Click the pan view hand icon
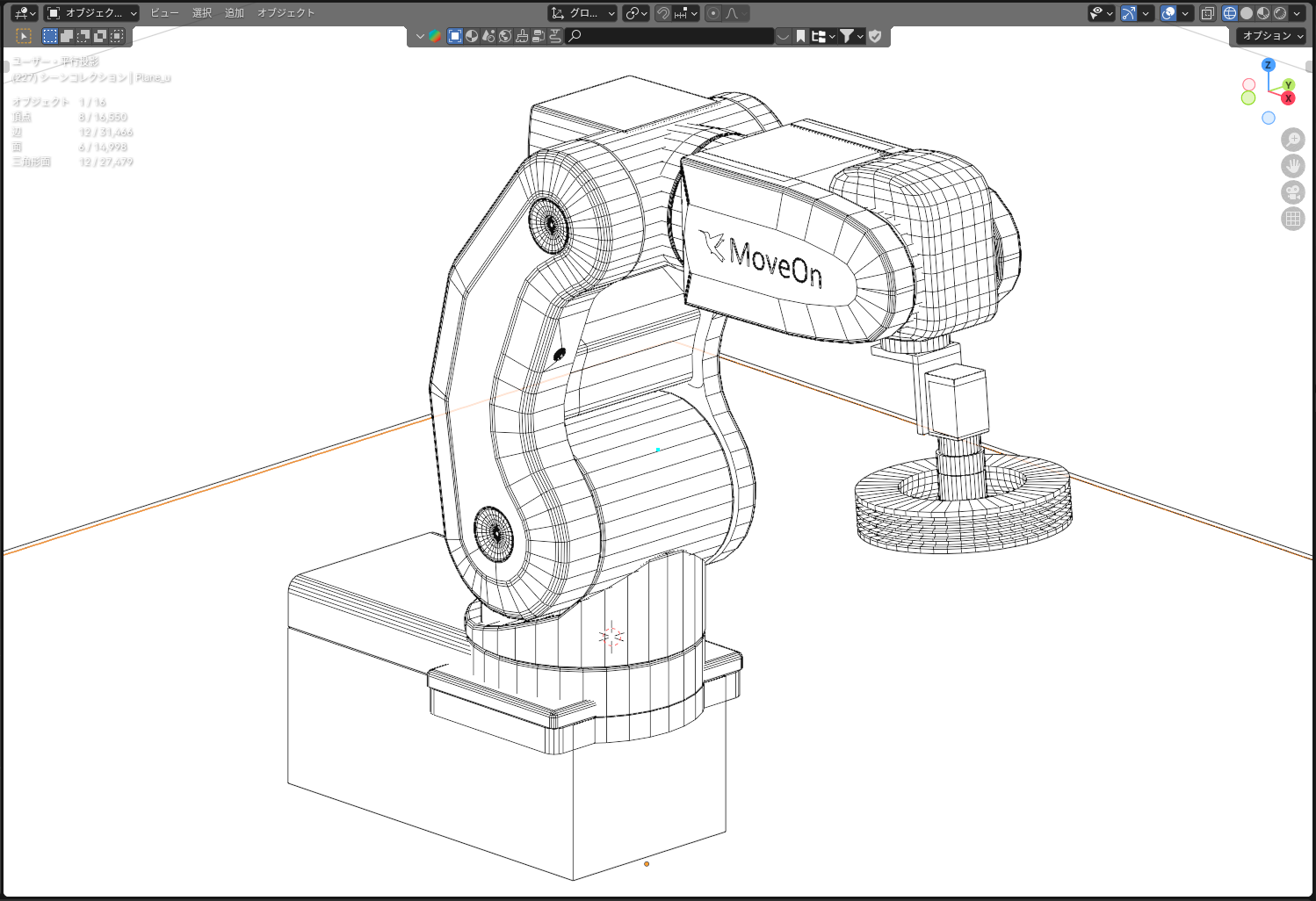This screenshot has width=1316, height=901. (x=1292, y=166)
